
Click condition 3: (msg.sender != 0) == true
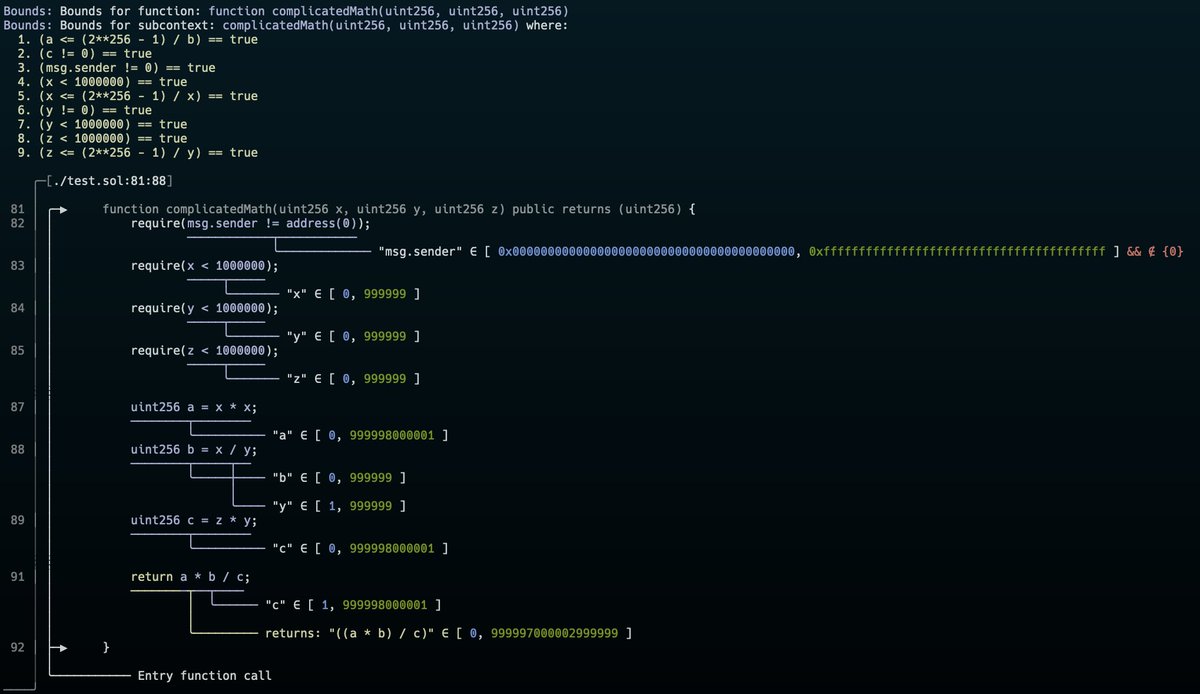point(117,67)
